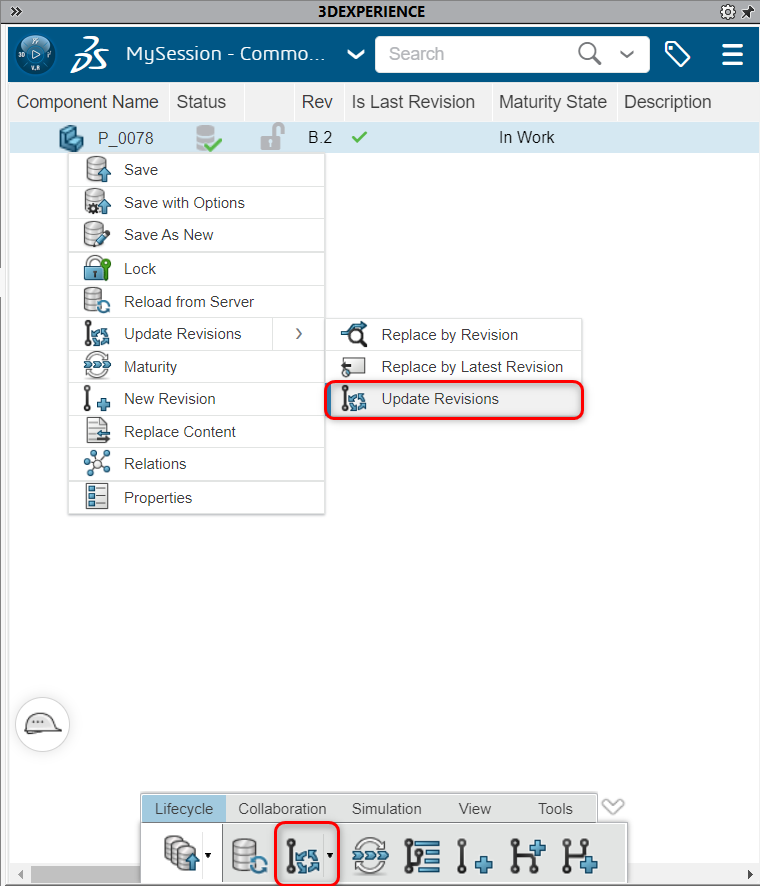Expand the Update Revisions submenu arrow
Screen dimensions: 760x886
298,334
